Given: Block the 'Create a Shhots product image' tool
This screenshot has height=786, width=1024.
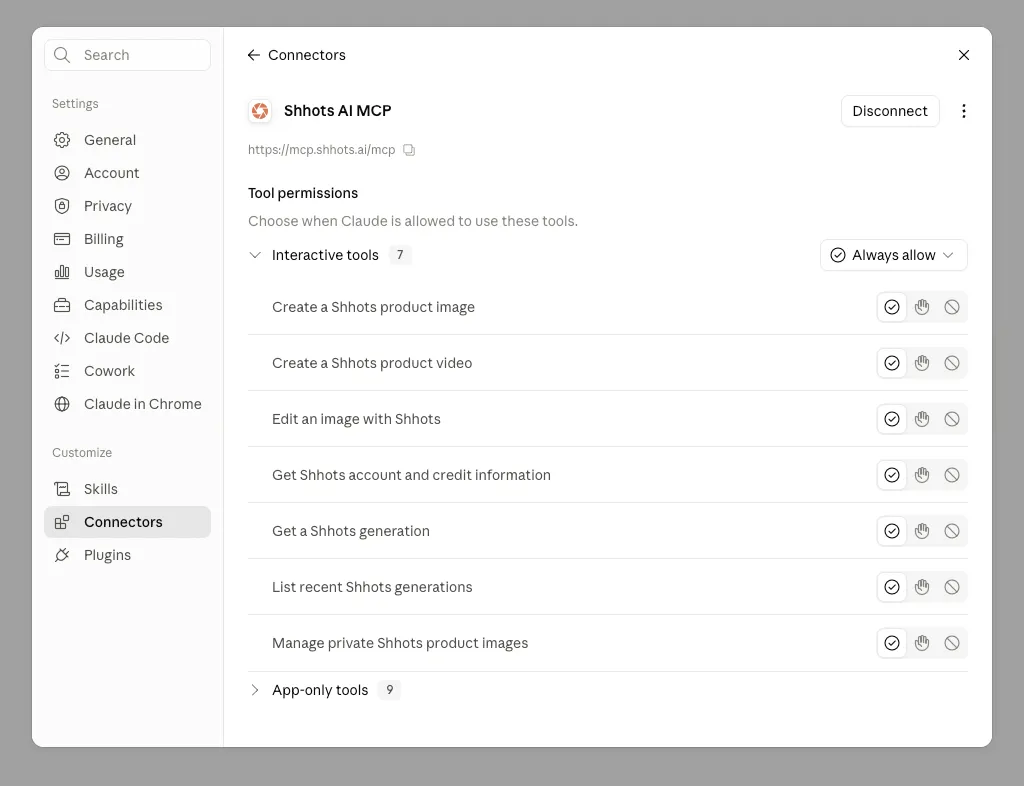Looking at the screenshot, I should point(952,307).
